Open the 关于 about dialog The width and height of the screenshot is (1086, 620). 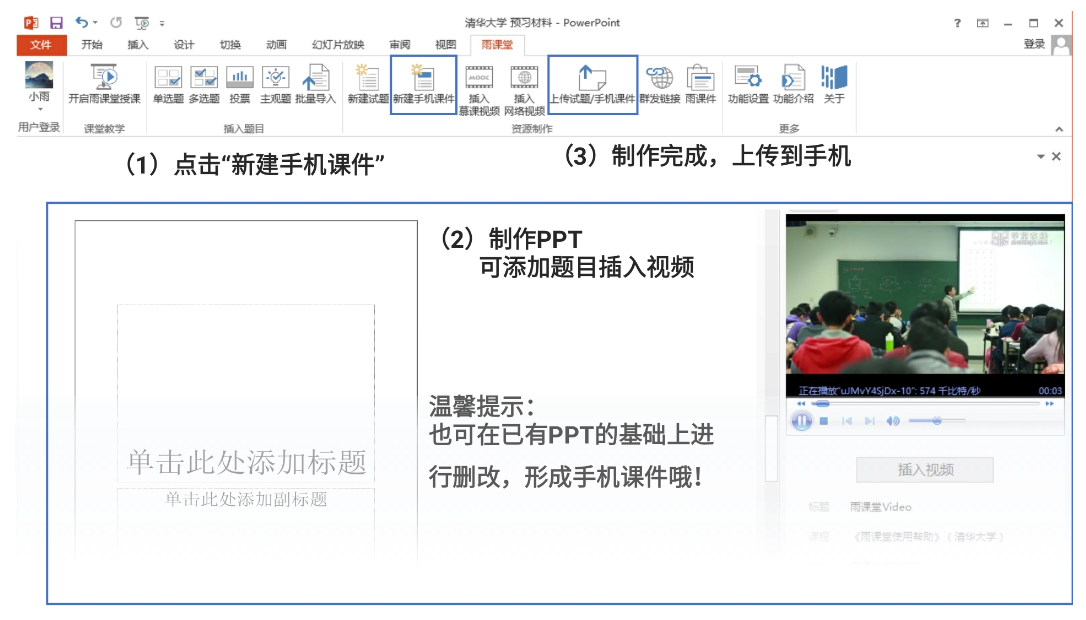834,84
